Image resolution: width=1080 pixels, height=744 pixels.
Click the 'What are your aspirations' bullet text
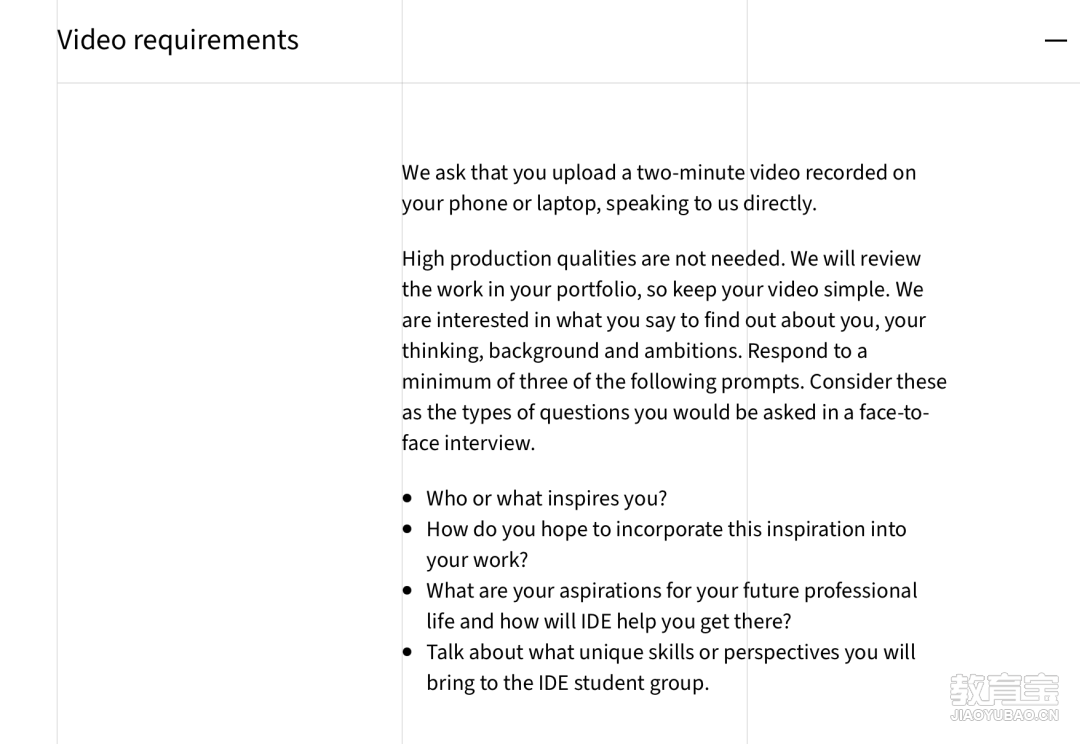672,606
